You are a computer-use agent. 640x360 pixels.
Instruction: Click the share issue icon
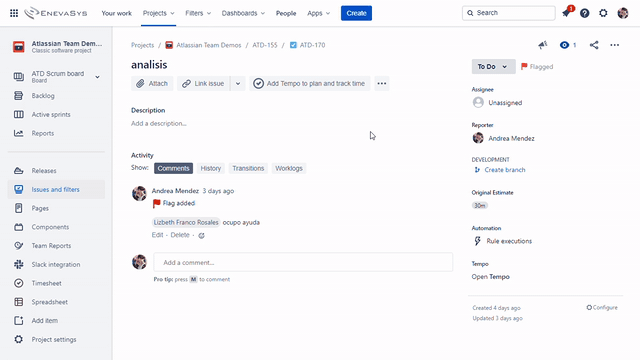[594, 45]
